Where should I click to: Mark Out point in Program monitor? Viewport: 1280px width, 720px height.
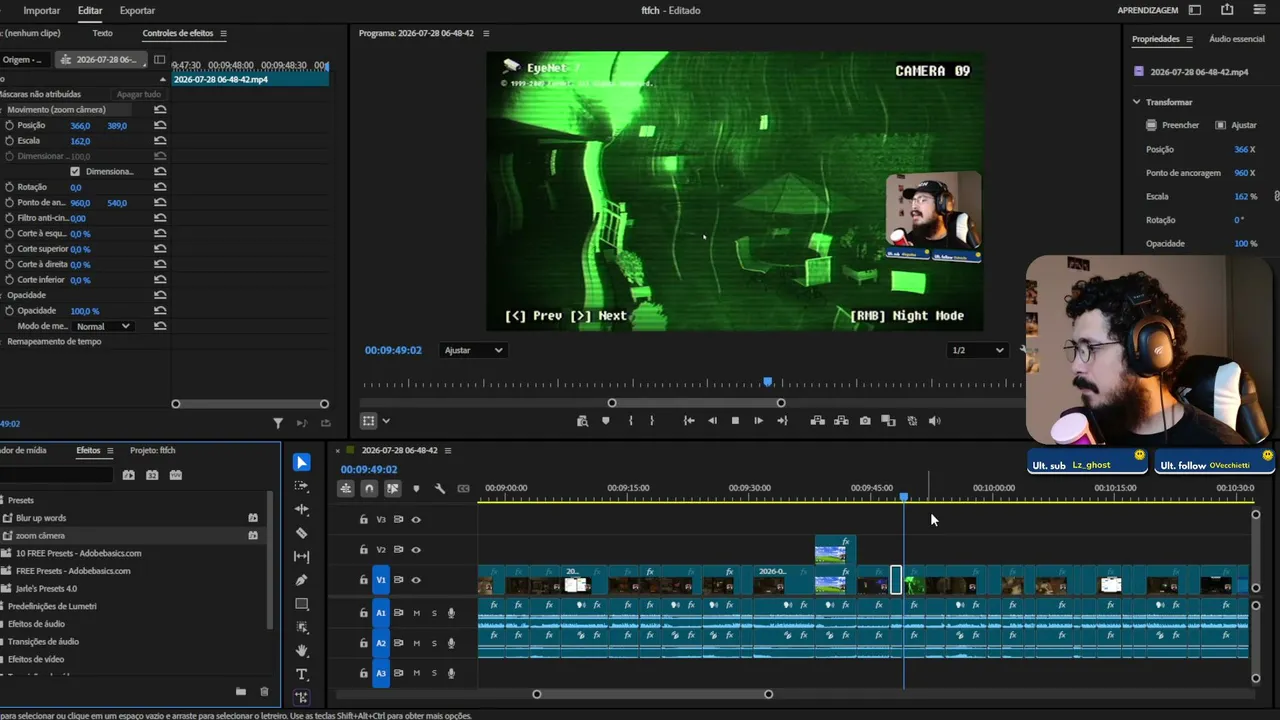652,421
